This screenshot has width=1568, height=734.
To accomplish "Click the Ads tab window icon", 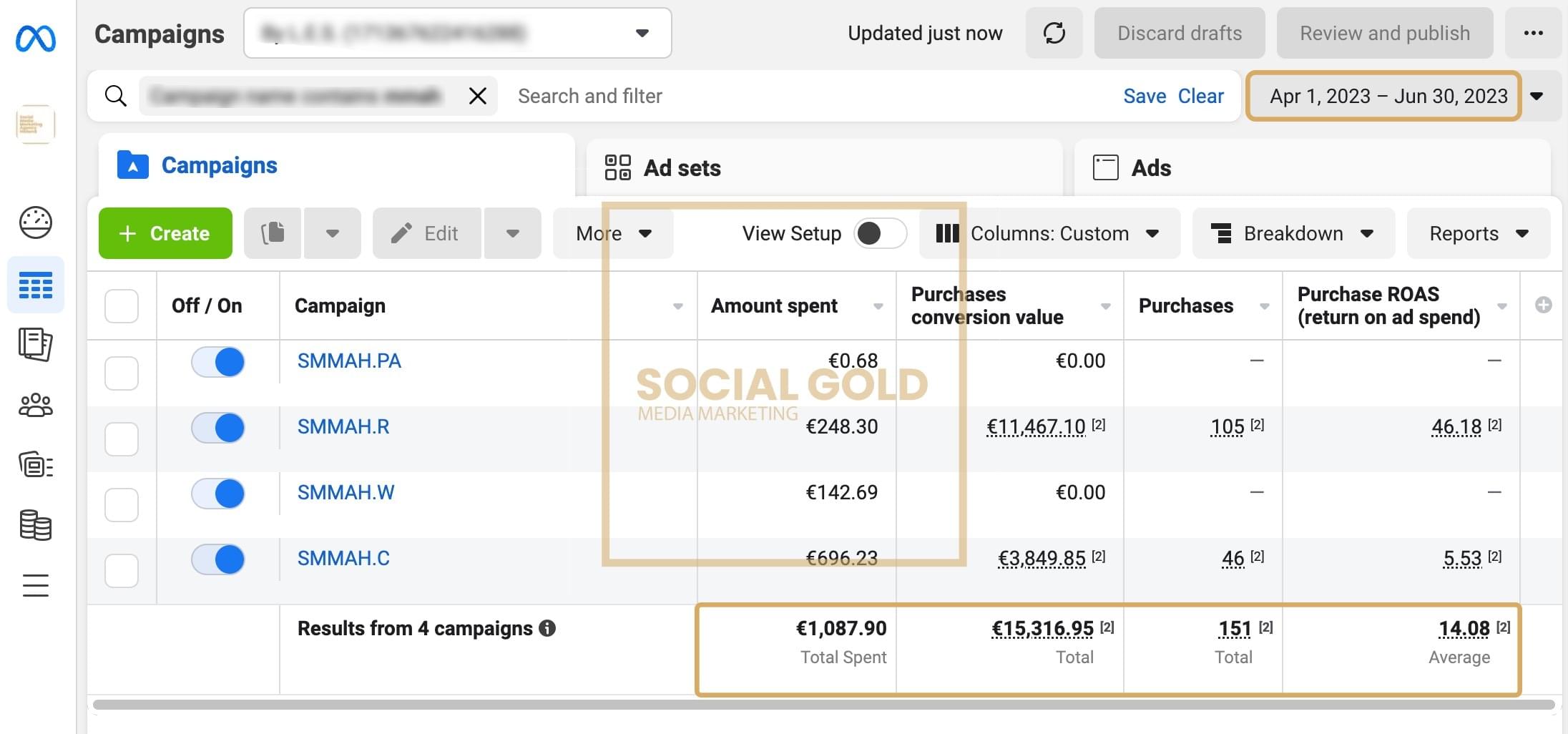I will pyautogui.click(x=1105, y=167).
